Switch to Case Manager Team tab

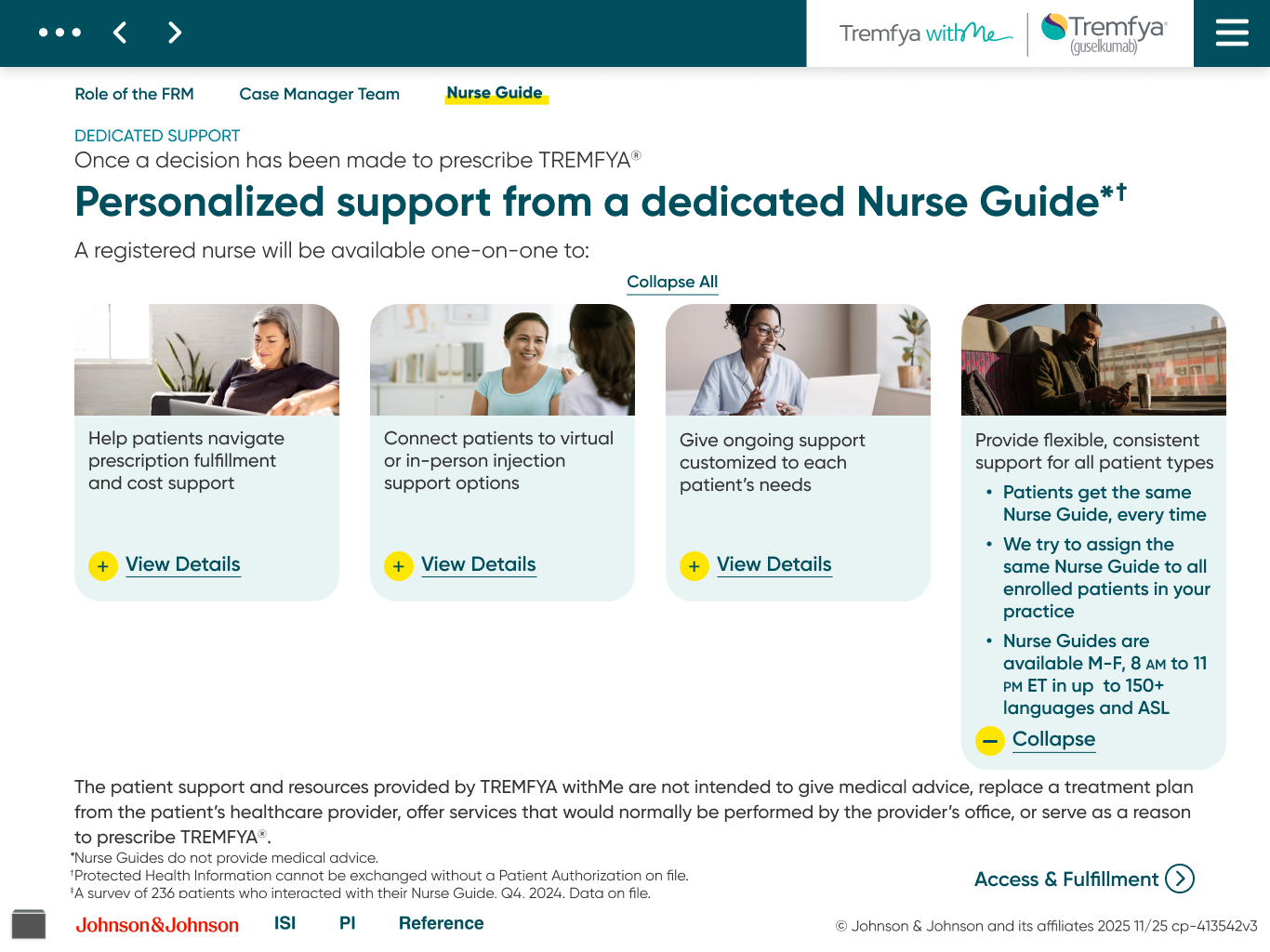[320, 94]
